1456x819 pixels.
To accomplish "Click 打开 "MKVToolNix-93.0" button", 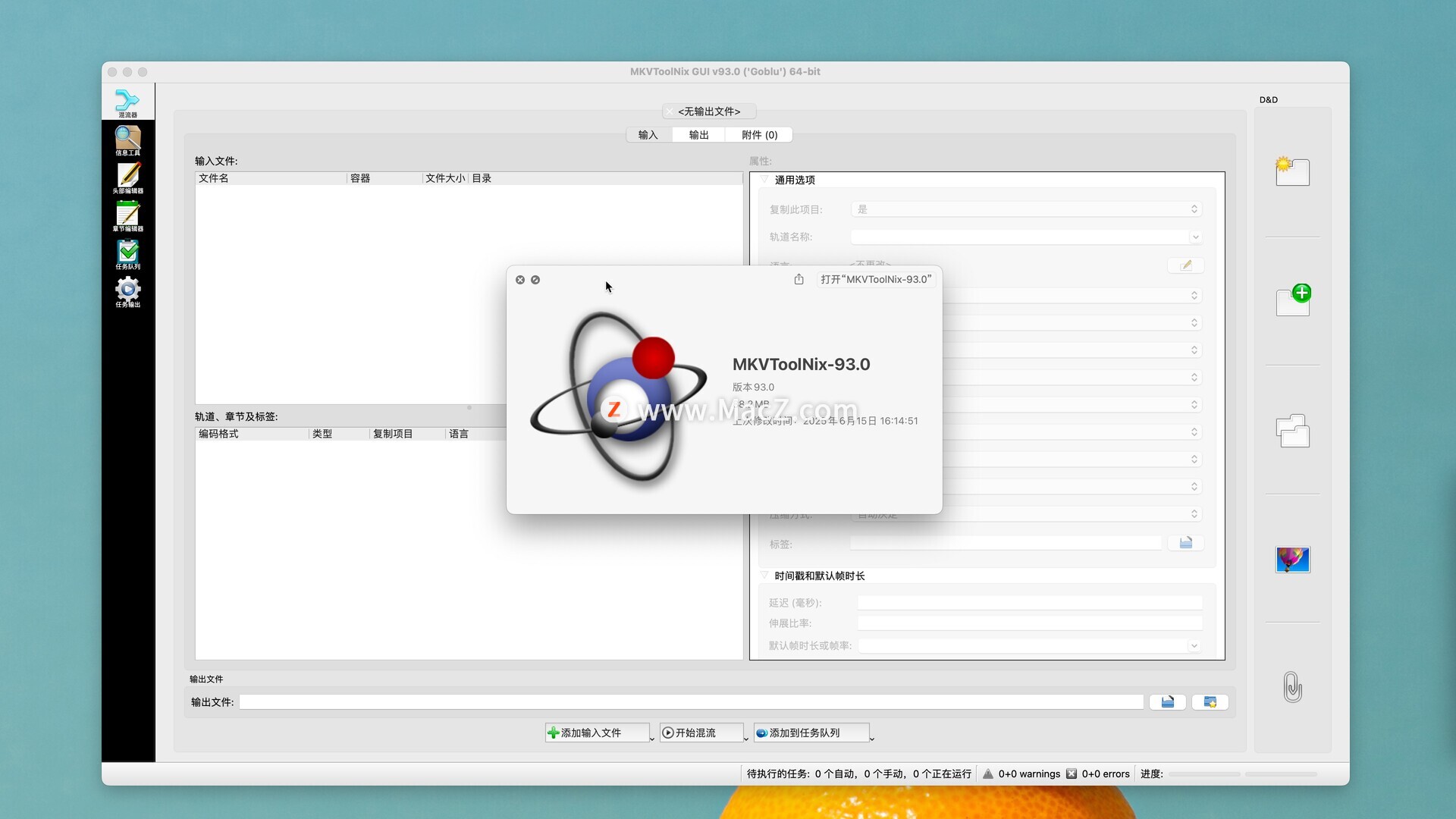I will click(x=876, y=279).
